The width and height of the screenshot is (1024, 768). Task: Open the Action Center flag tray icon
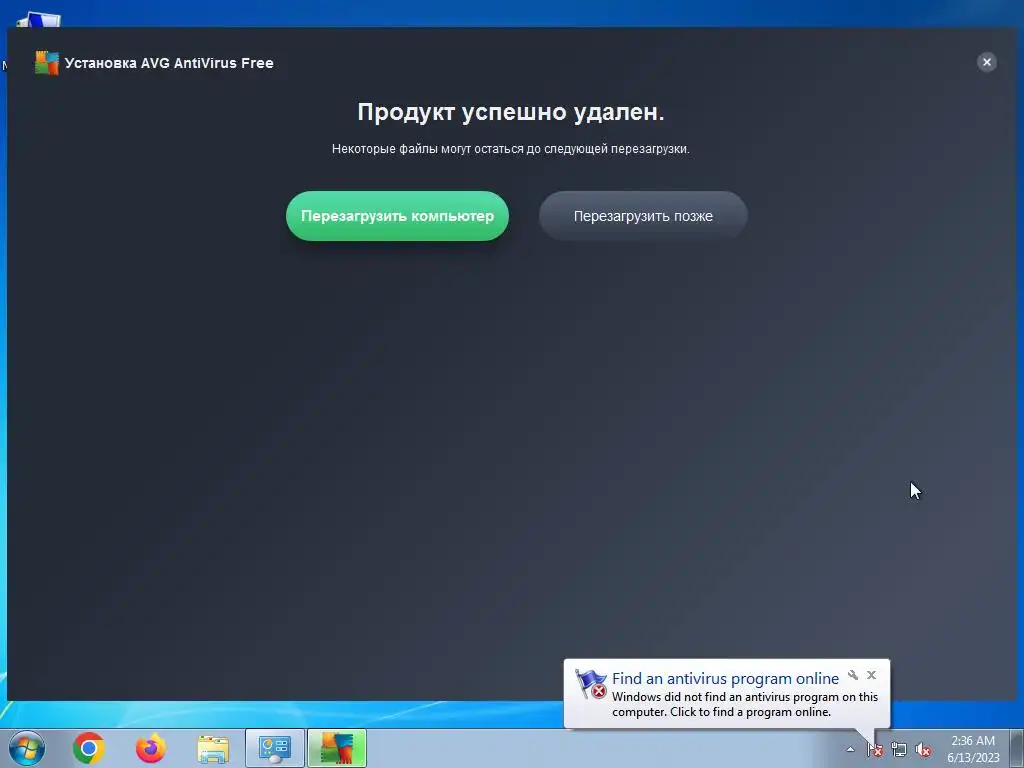[x=875, y=749]
